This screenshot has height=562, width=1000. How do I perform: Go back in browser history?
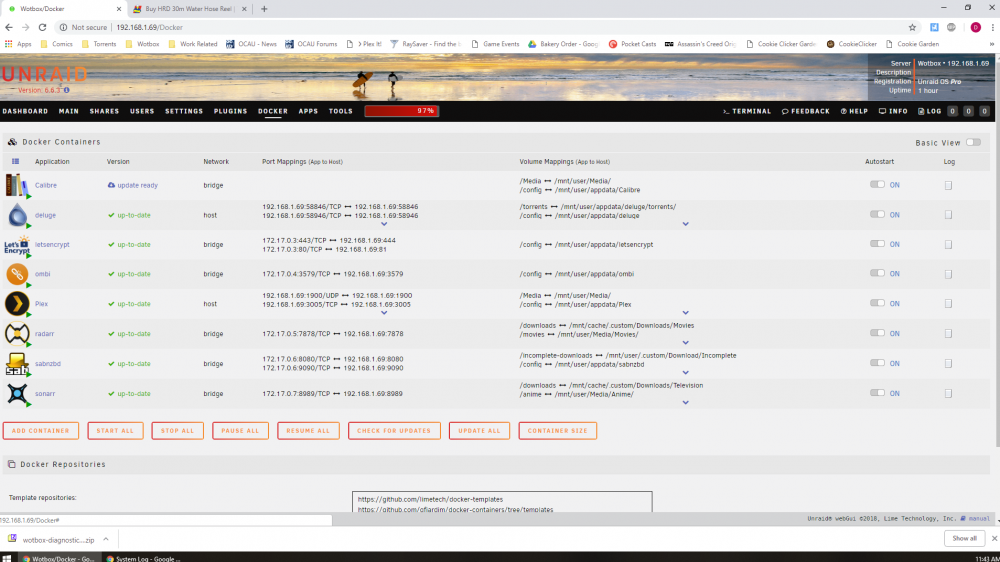tap(9, 27)
